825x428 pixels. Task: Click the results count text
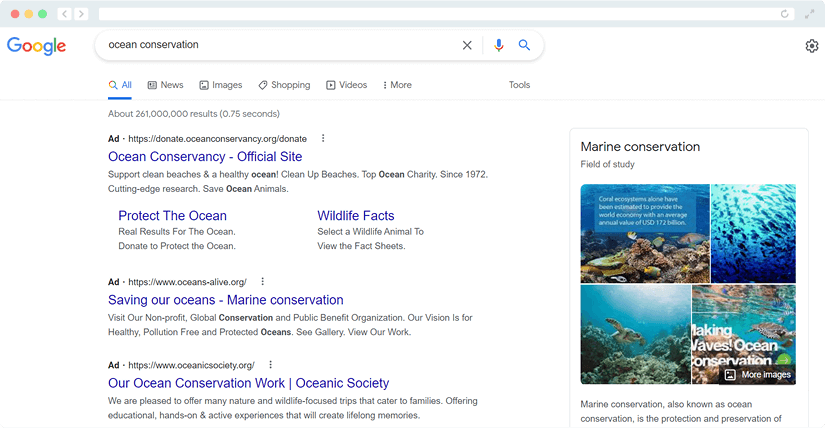pos(194,114)
